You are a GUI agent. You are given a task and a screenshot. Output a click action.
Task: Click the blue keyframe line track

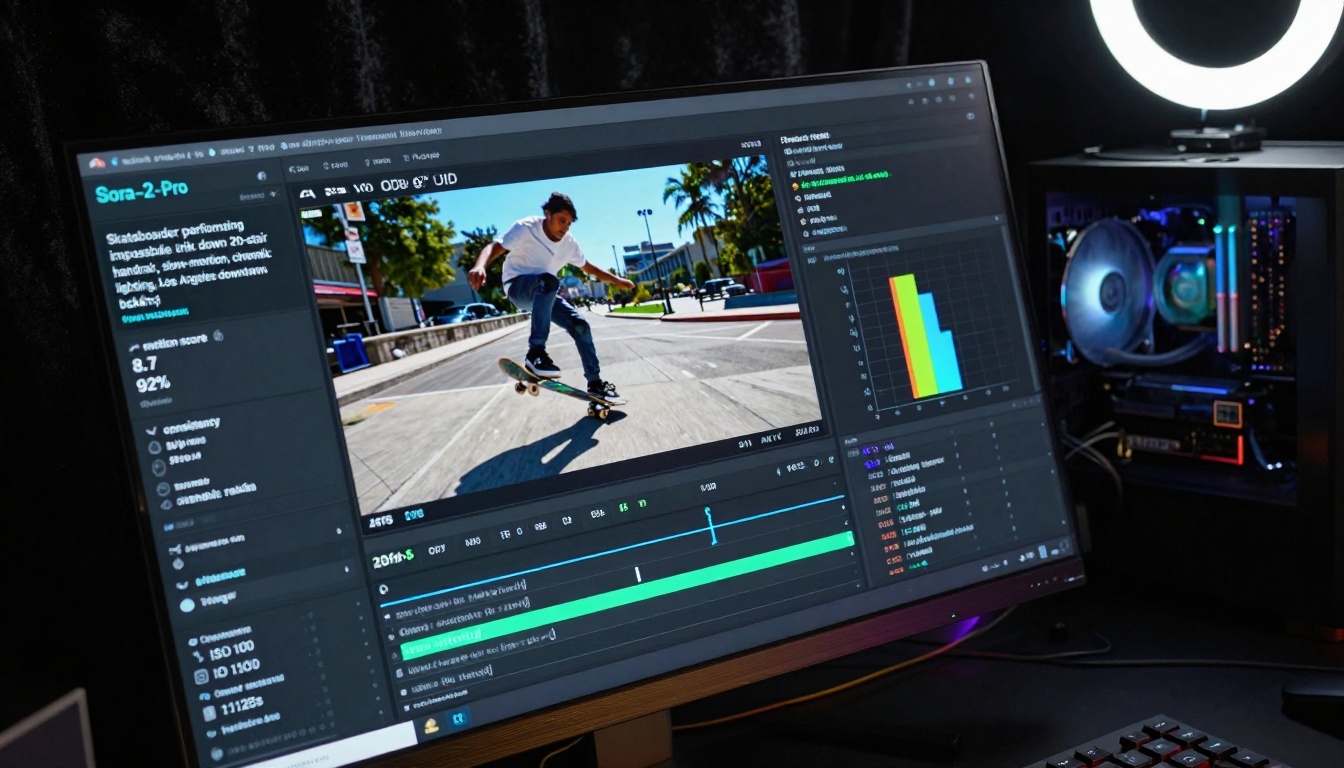coord(612,549)
